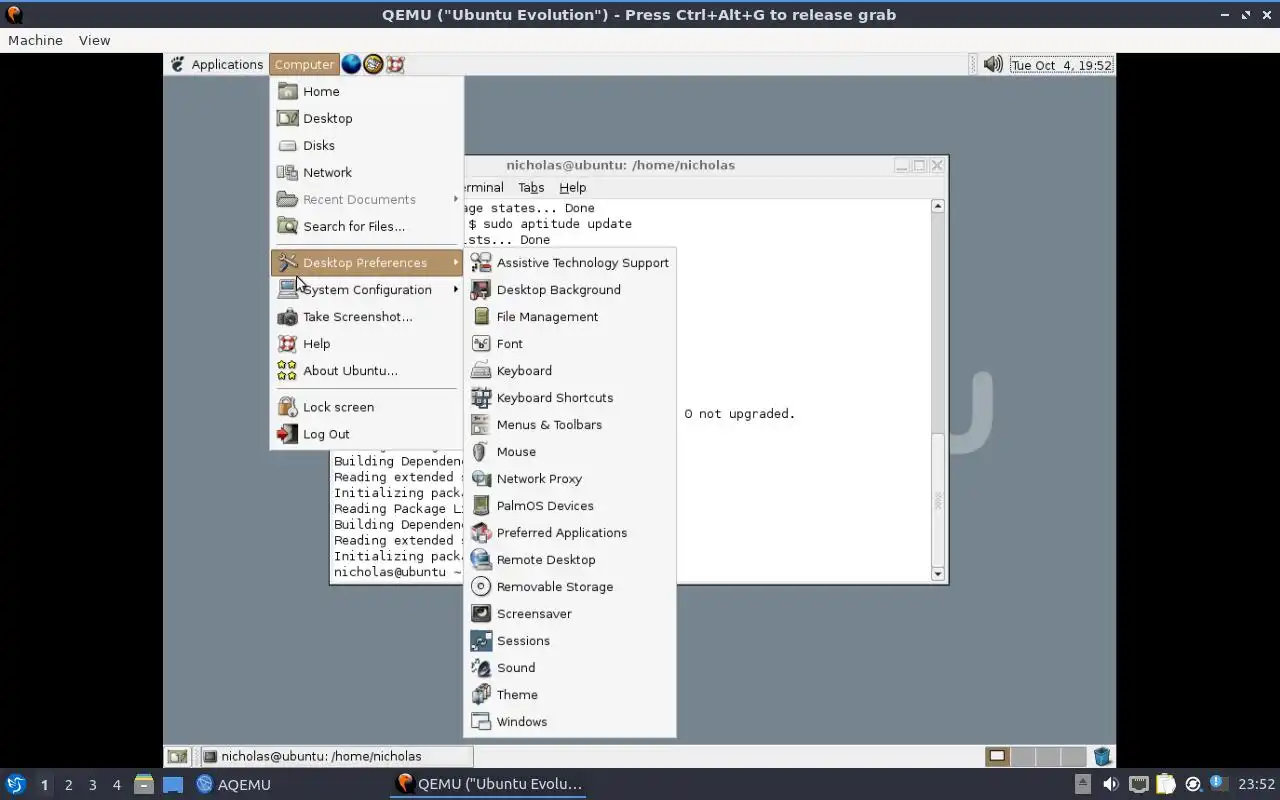The height and width of the screenshot is (800, 1280).
Task: Click host tray volume icon
Action: click(1110, 784)
